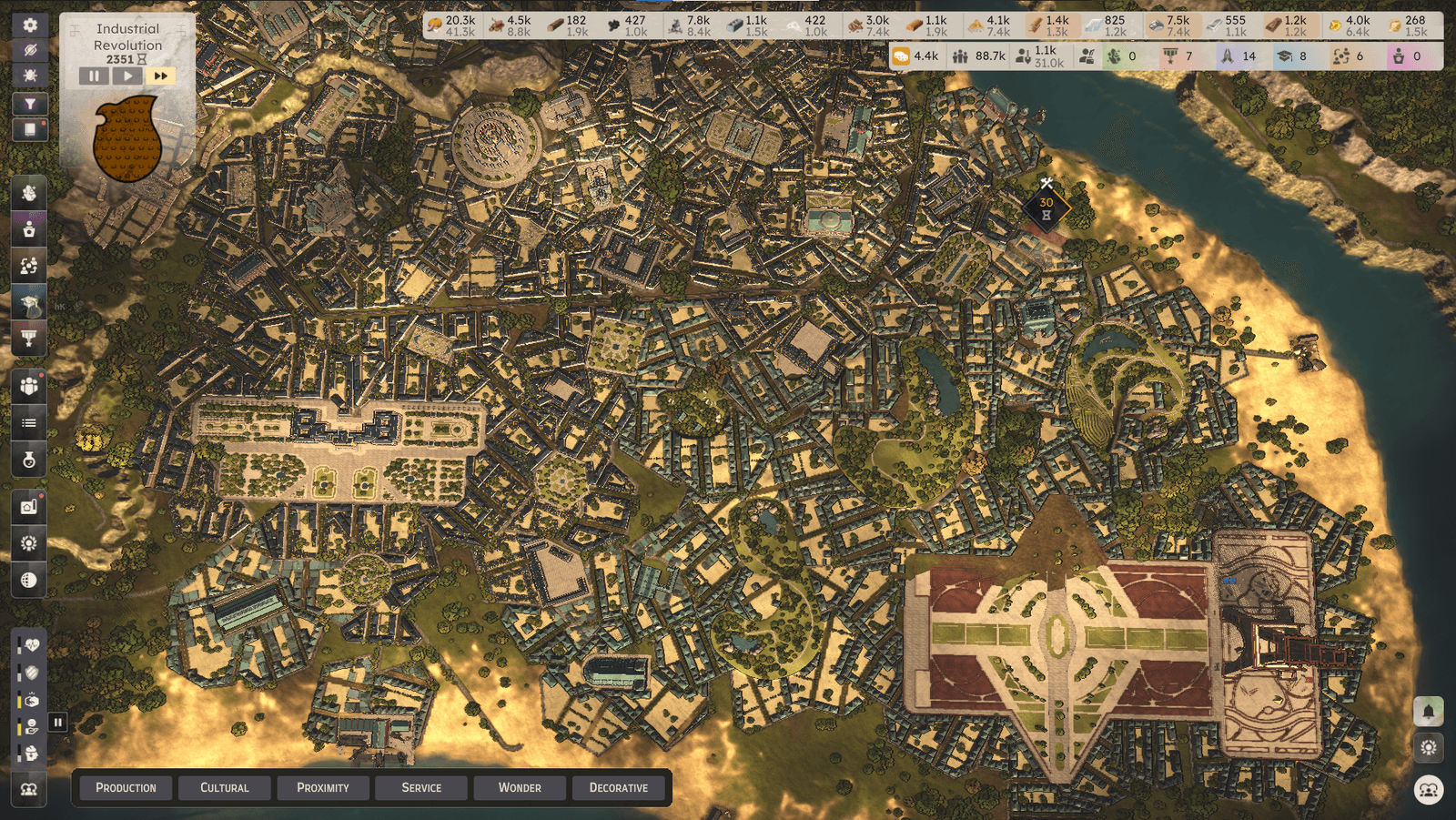Select the Wonder build category
1456x820 pixels.
pyautogui.click(x=520, y=788)
